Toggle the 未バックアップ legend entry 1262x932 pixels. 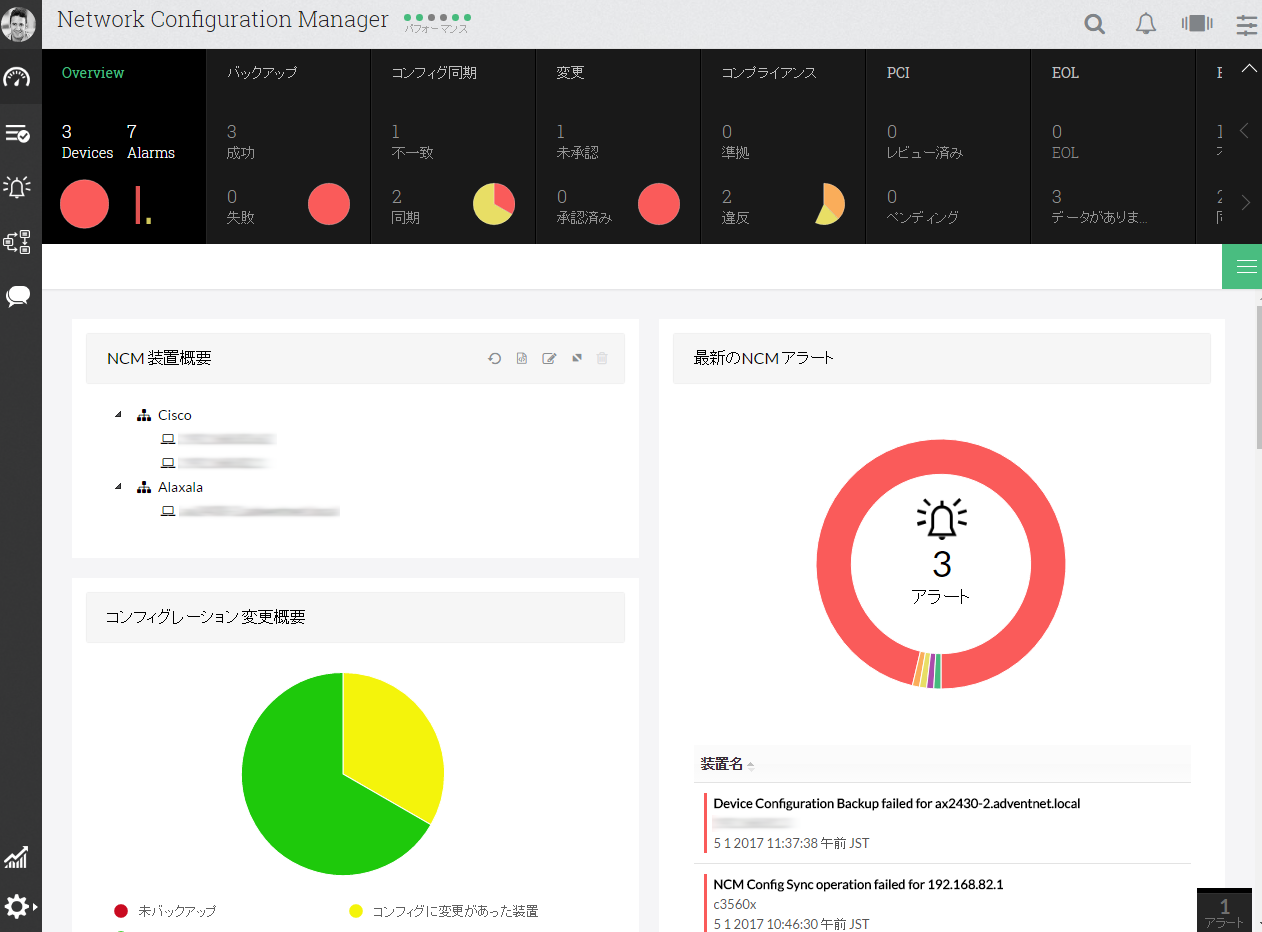165,911
